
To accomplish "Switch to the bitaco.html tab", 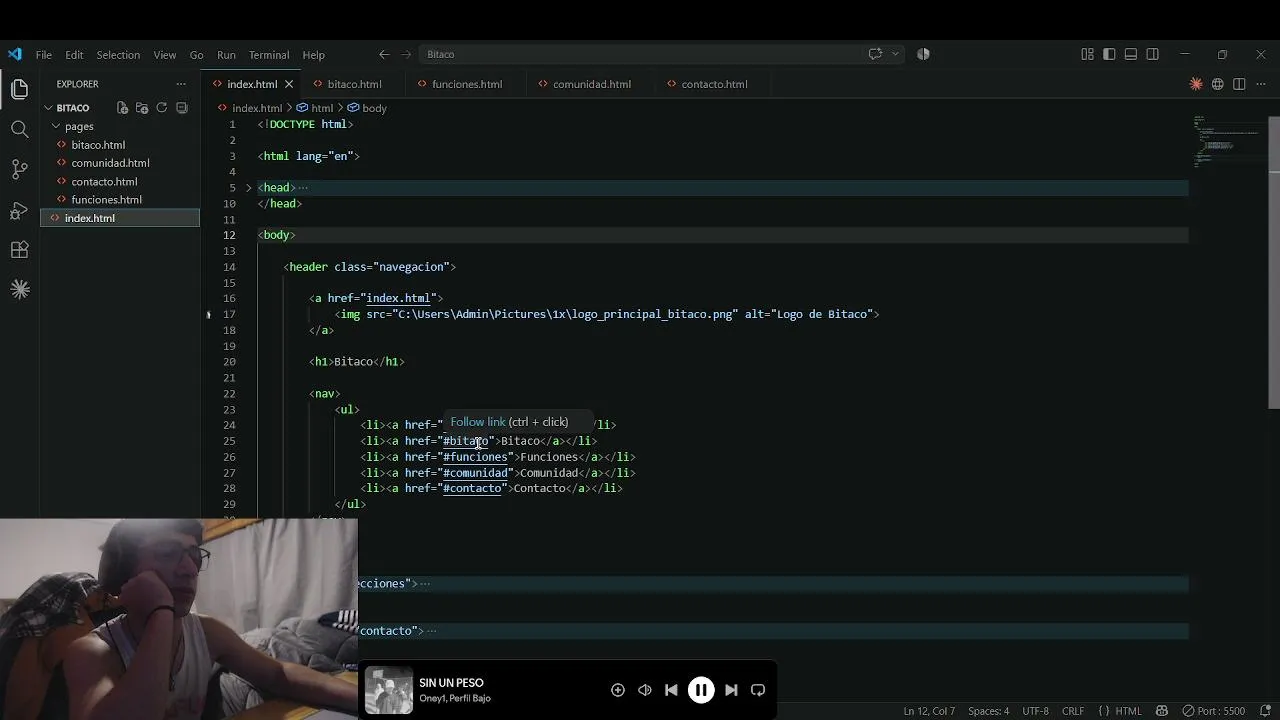I will tap(354, 84).
